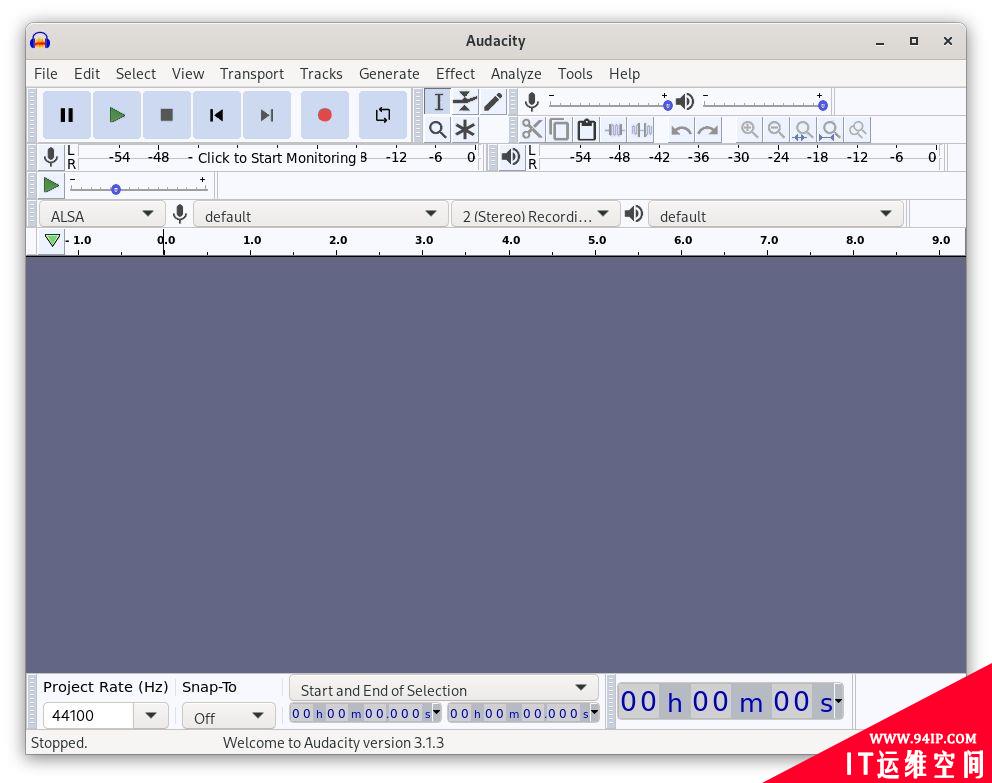Stop playback with the Stop button
Screen dimensions: 992x783
167,115
